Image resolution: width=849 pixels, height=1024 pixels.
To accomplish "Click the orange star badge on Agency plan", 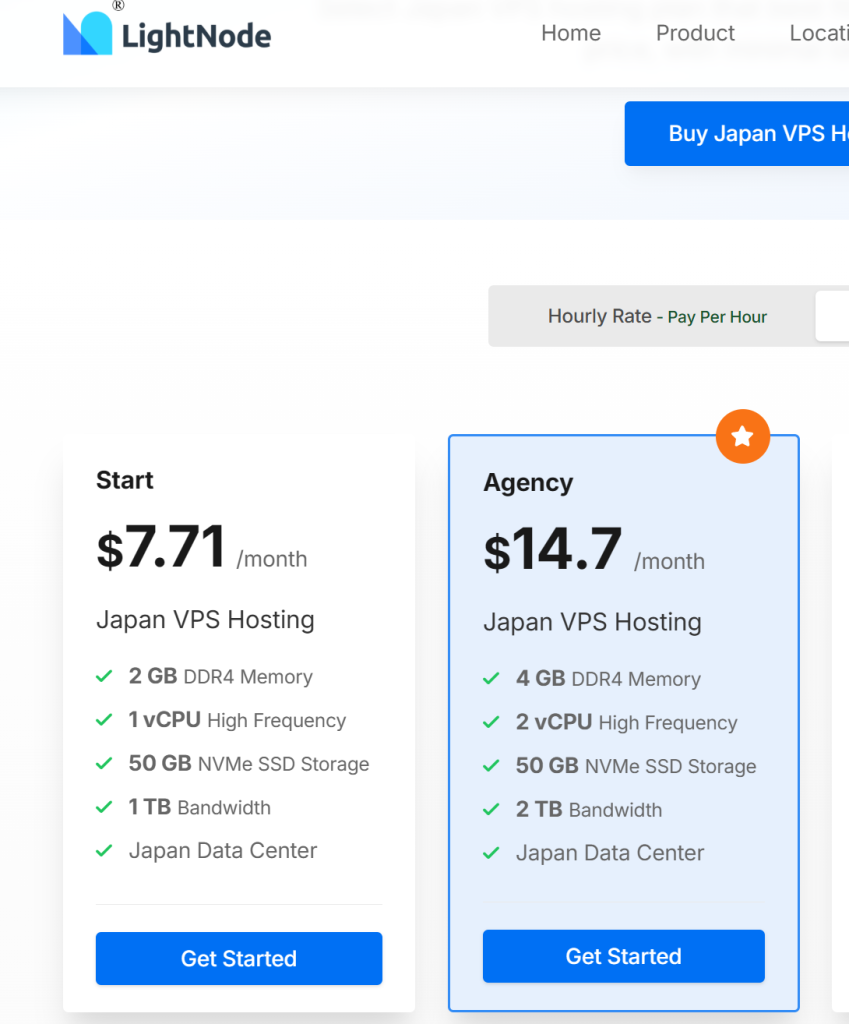I will point(743,436).
